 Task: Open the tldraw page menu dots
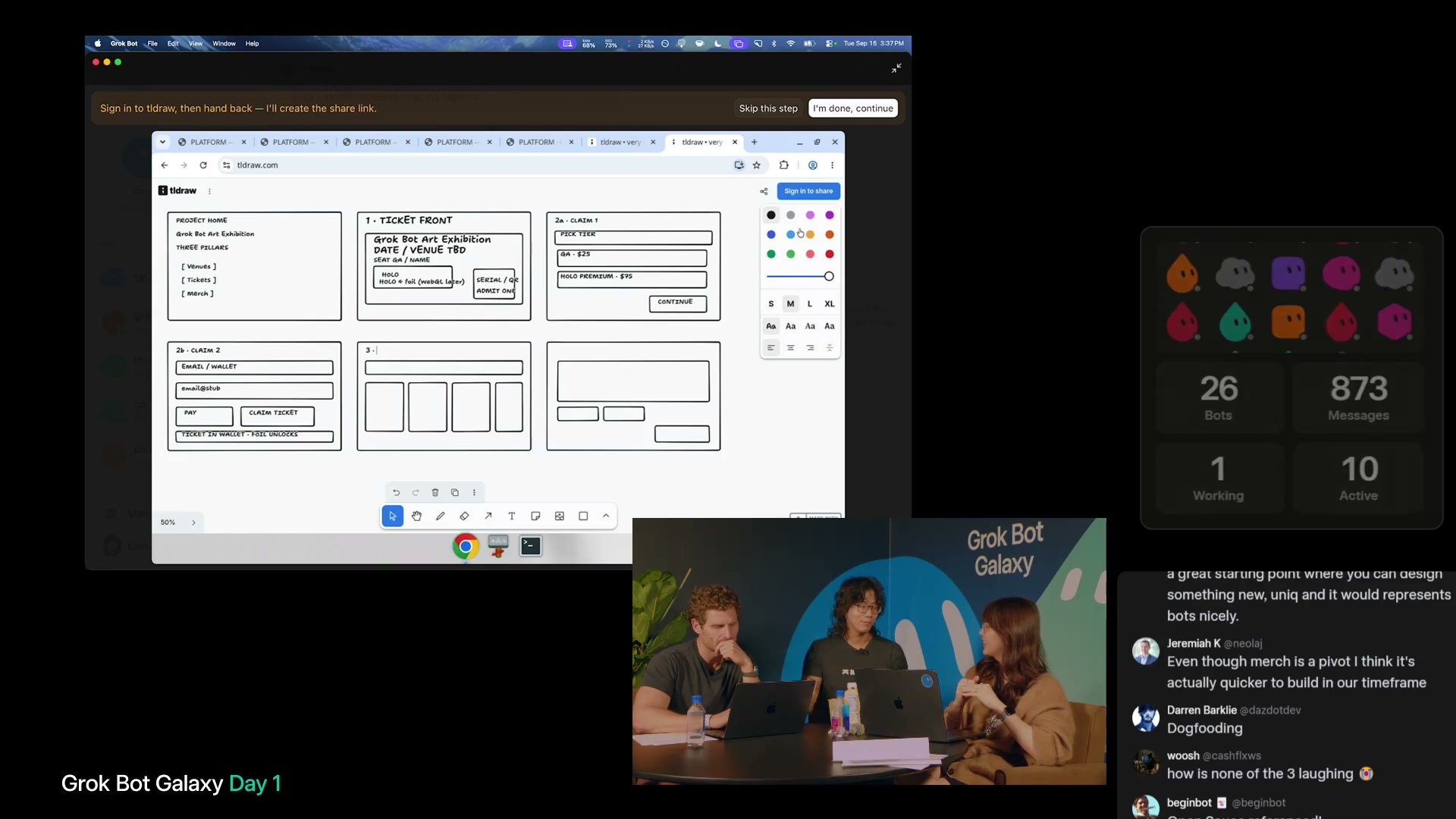point(209,191)
